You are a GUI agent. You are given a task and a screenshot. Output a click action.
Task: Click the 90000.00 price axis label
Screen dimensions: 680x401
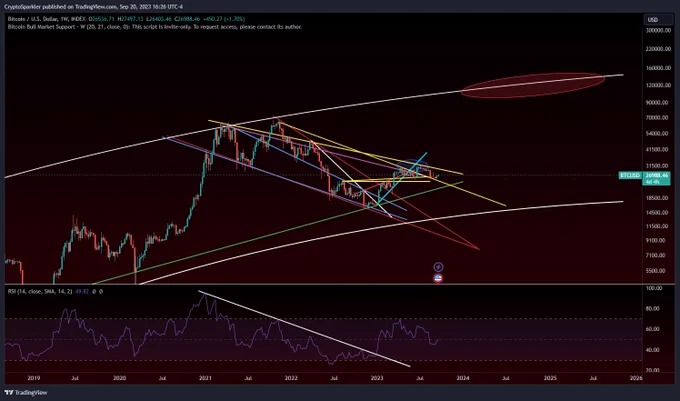point(658,103)
